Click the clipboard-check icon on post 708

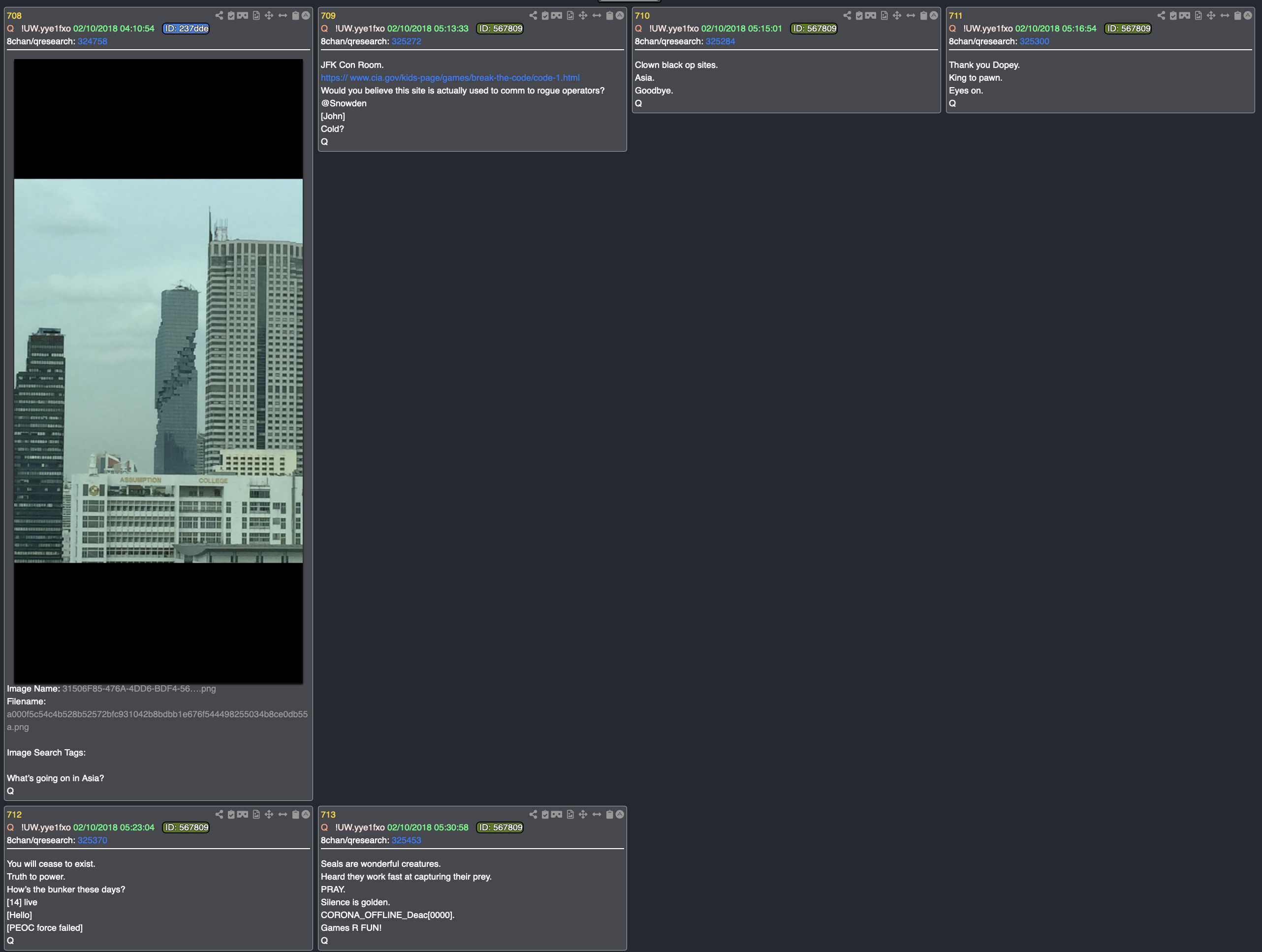(231, 15)
